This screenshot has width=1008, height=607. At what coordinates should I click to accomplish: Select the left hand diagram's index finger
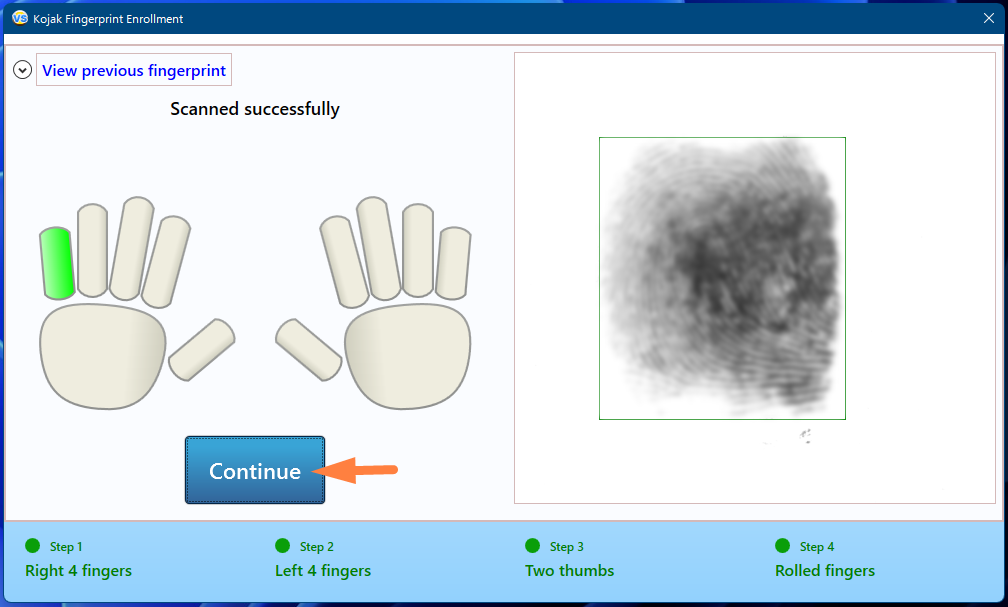tap(165, 262)
